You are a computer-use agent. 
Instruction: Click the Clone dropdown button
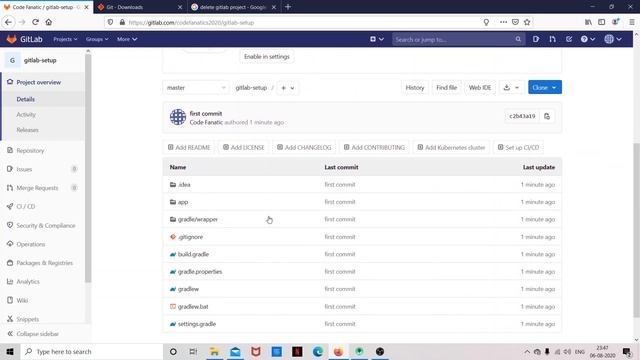coord(544,87)
